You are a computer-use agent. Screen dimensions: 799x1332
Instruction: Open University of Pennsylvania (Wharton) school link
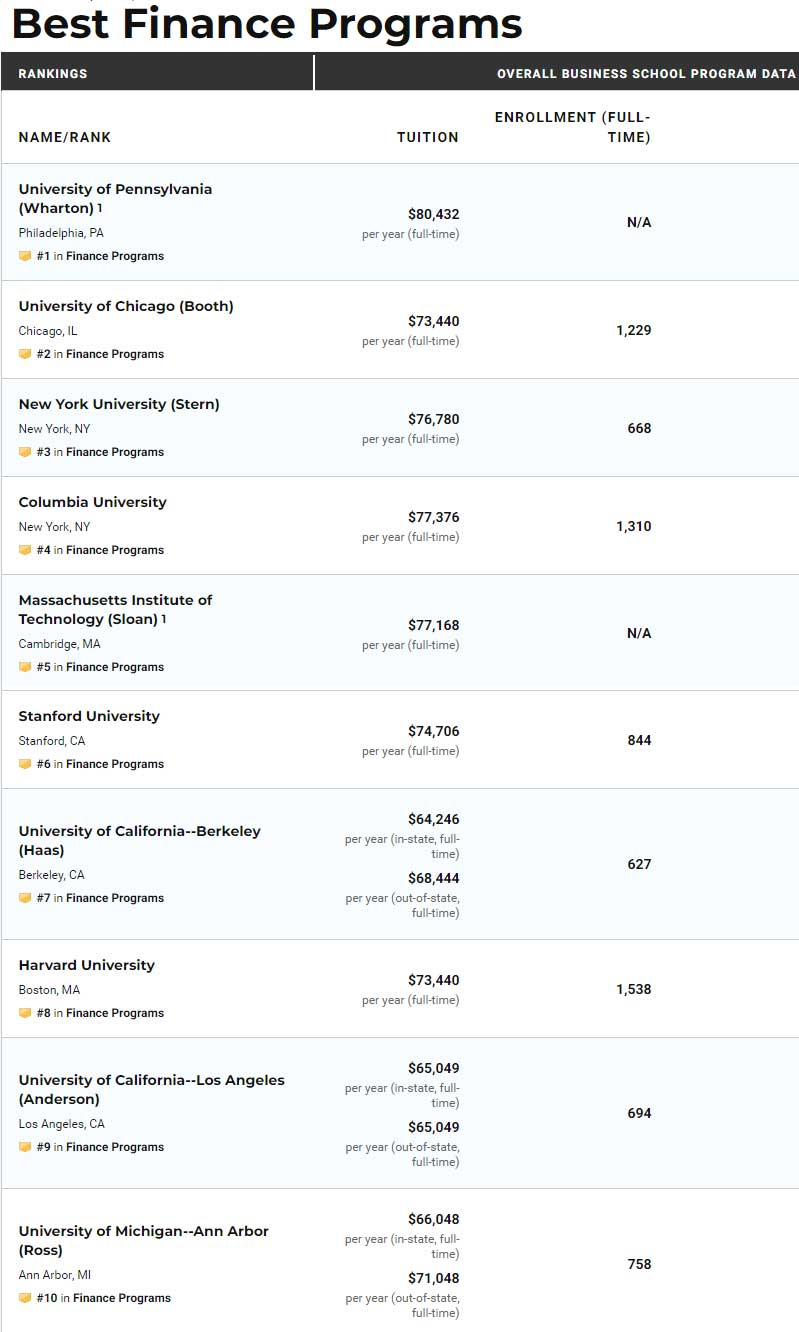coord(115,198)
